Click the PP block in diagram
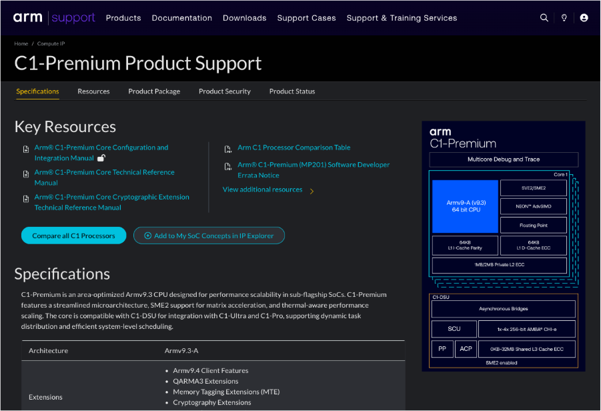 point(442,349)
